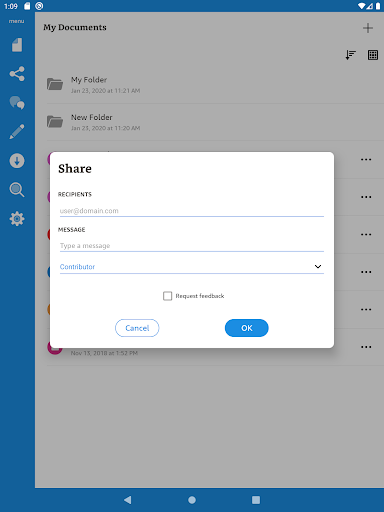This screenshot has height=512, width=384.
Task: Open the comments chat bubbles icon
Action: pos(17,103)
